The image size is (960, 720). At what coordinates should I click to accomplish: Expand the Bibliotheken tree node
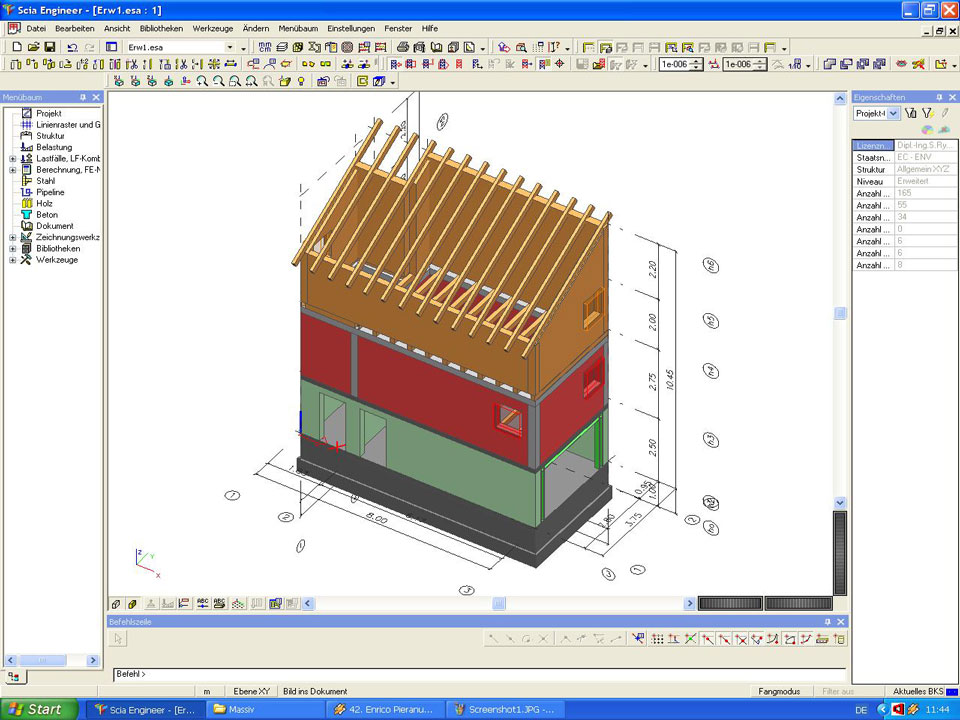pos(13,249)
